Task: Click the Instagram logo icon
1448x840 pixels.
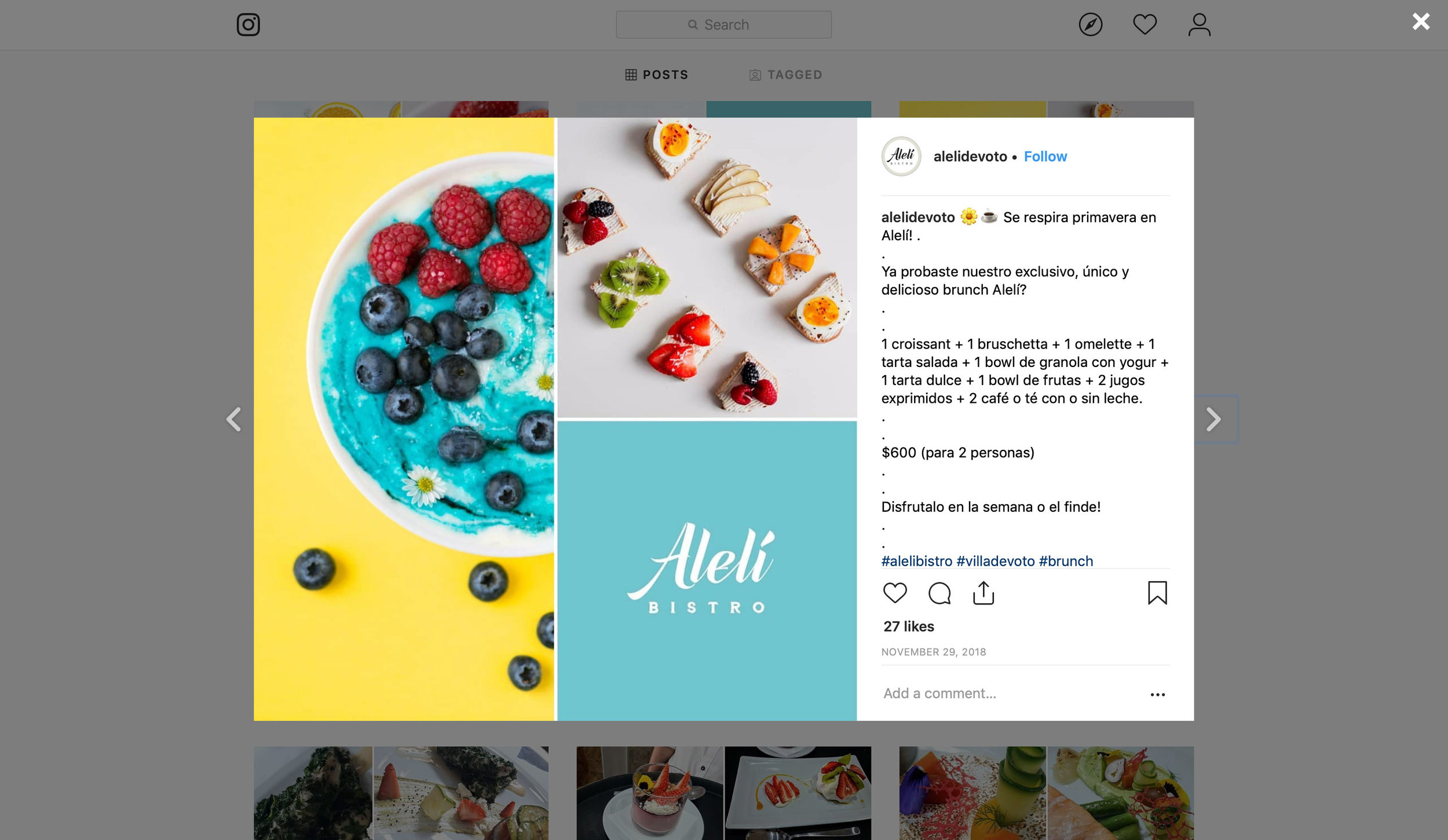Action: (x=248, y=25)
